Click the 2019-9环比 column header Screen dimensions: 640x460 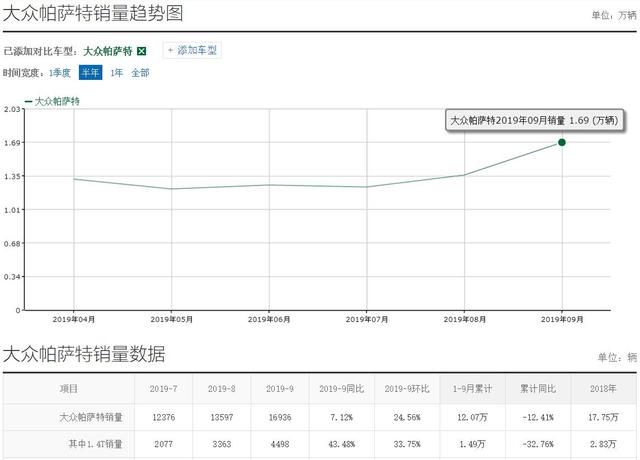[x=407, y=389]
